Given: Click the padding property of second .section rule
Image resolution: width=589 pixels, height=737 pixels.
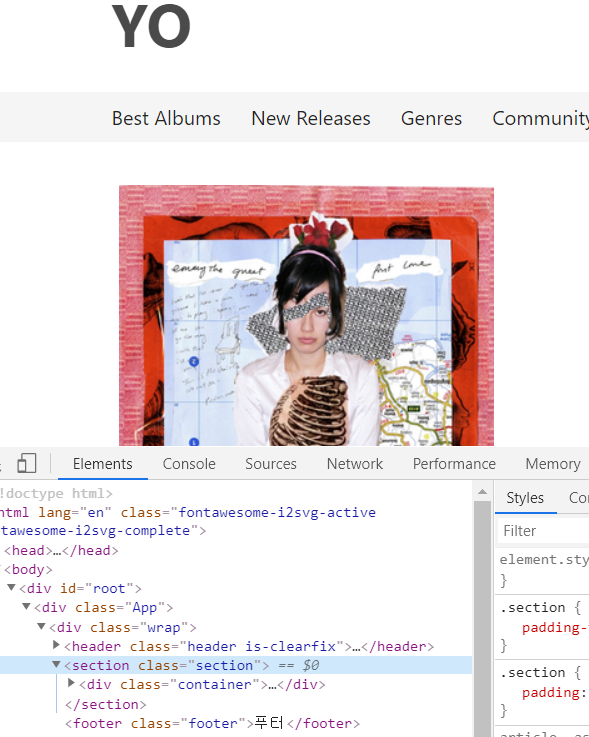Looking at the screenshot, I should click(550, 692).
